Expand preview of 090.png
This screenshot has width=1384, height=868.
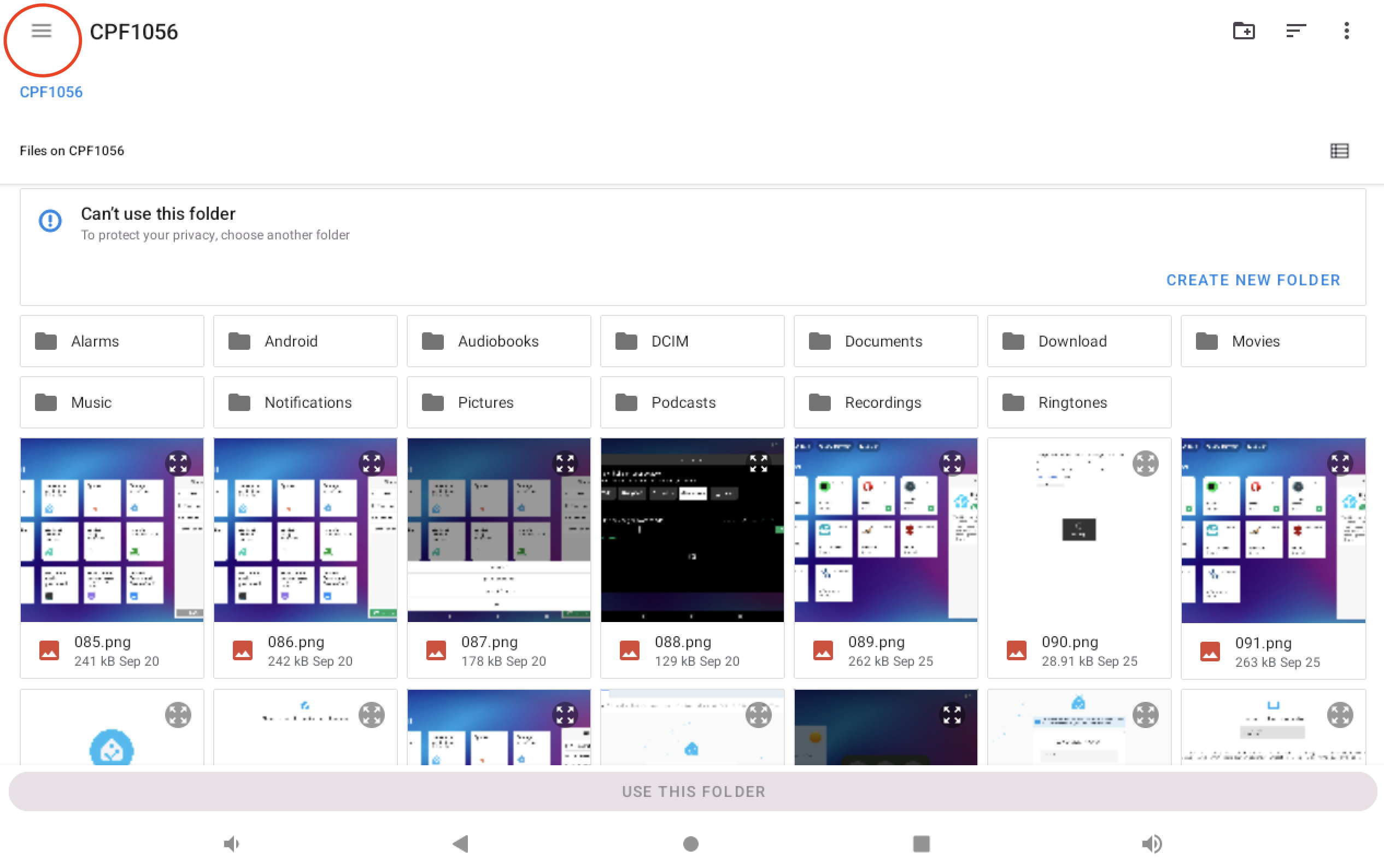(1145, 463)
